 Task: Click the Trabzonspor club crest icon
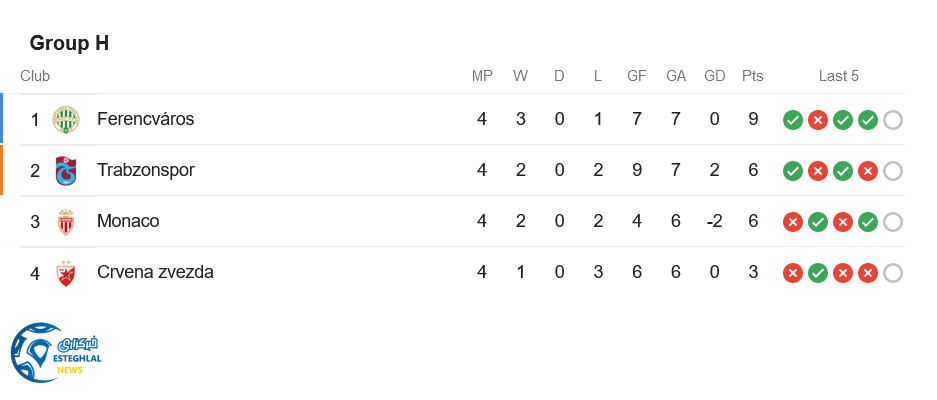click(66, 171)
